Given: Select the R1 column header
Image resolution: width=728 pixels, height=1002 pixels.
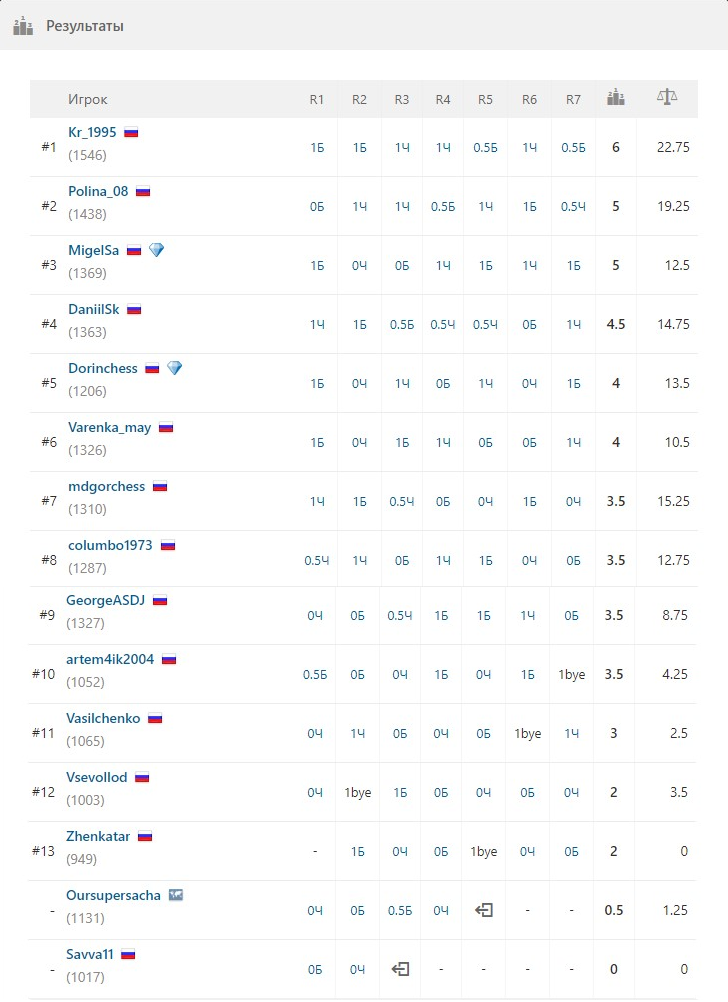Looking at the screenshot, I should pyautogui.click(x=316, y=100).
